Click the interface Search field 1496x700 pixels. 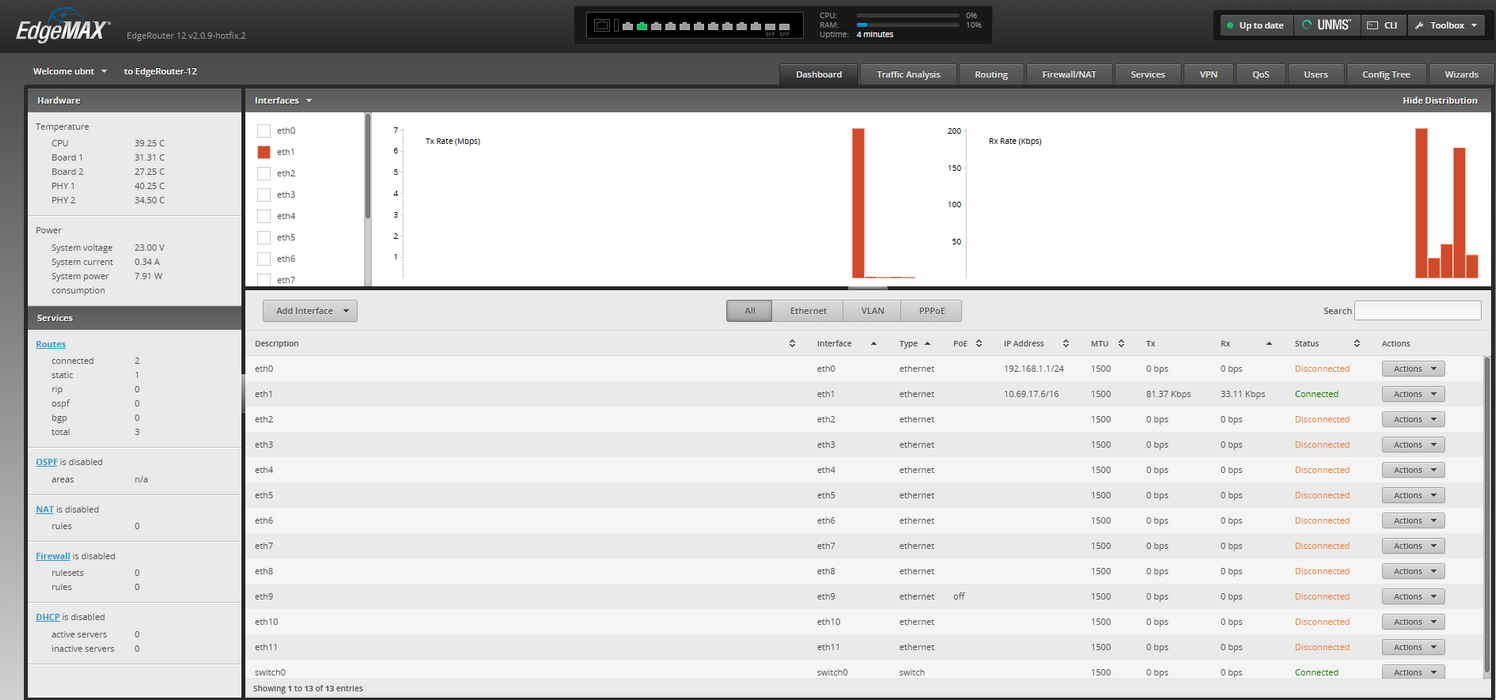(x=1417, y=311)
